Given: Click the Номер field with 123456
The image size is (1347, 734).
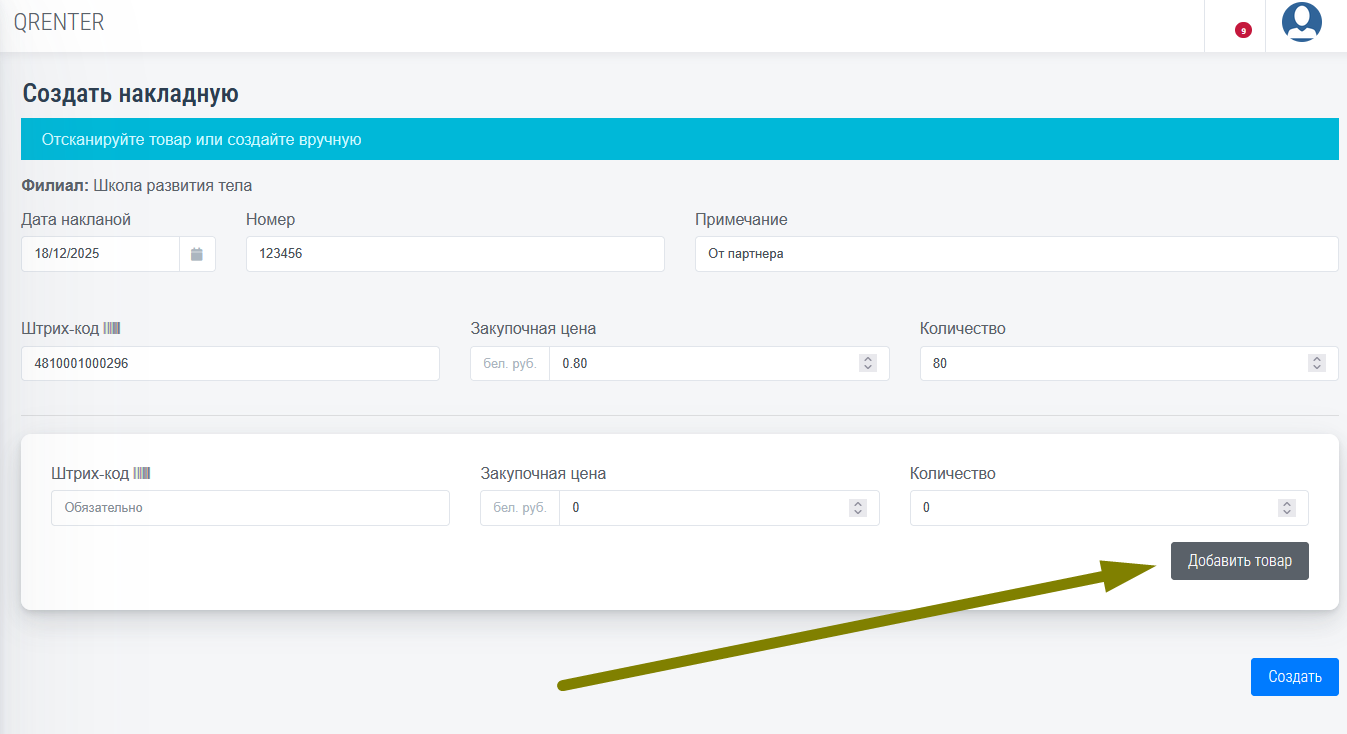Looking at the screenshot, I should pos(455,254).
